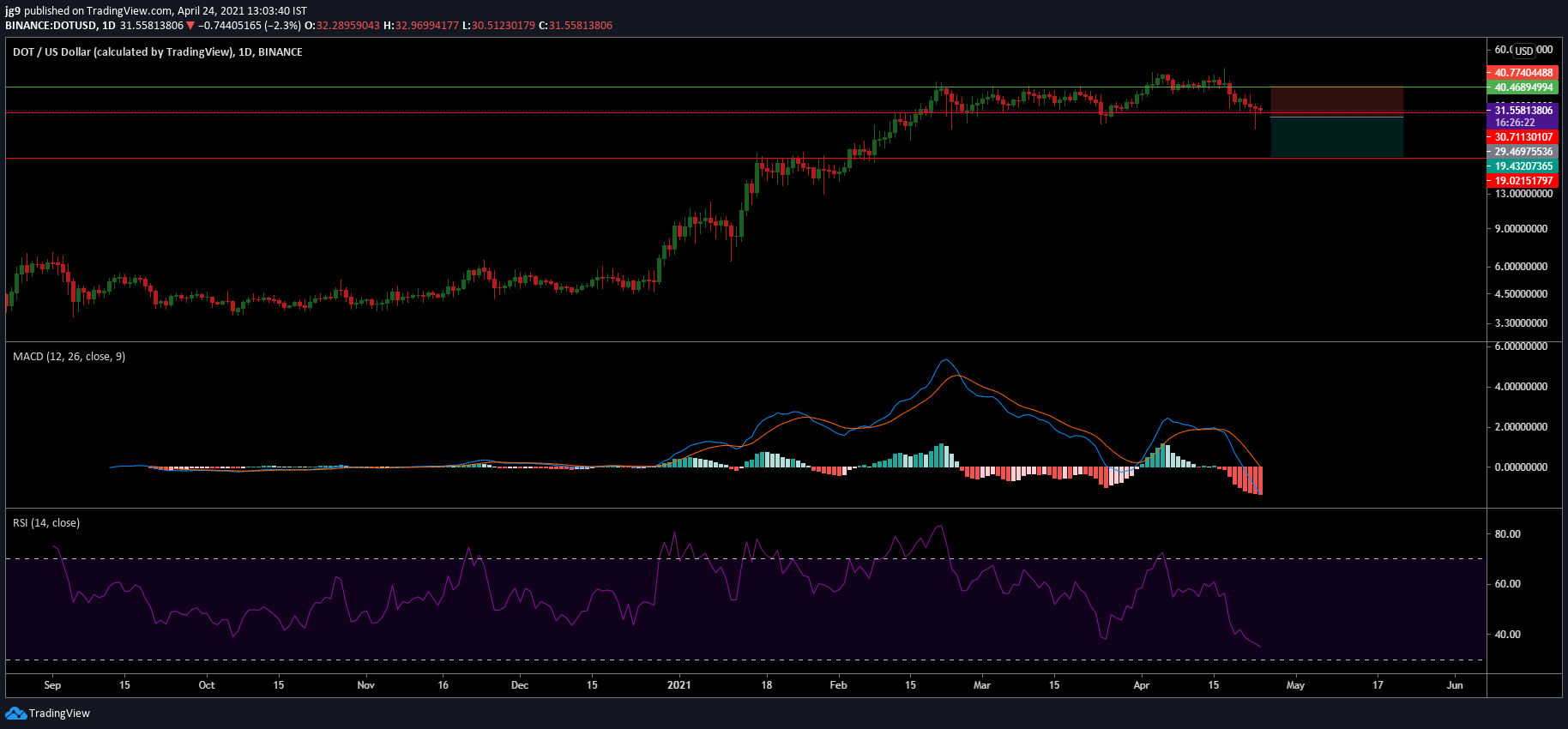Click the red 30.71130107 price label
The image size is (1568, 729).
[1523, 137]
